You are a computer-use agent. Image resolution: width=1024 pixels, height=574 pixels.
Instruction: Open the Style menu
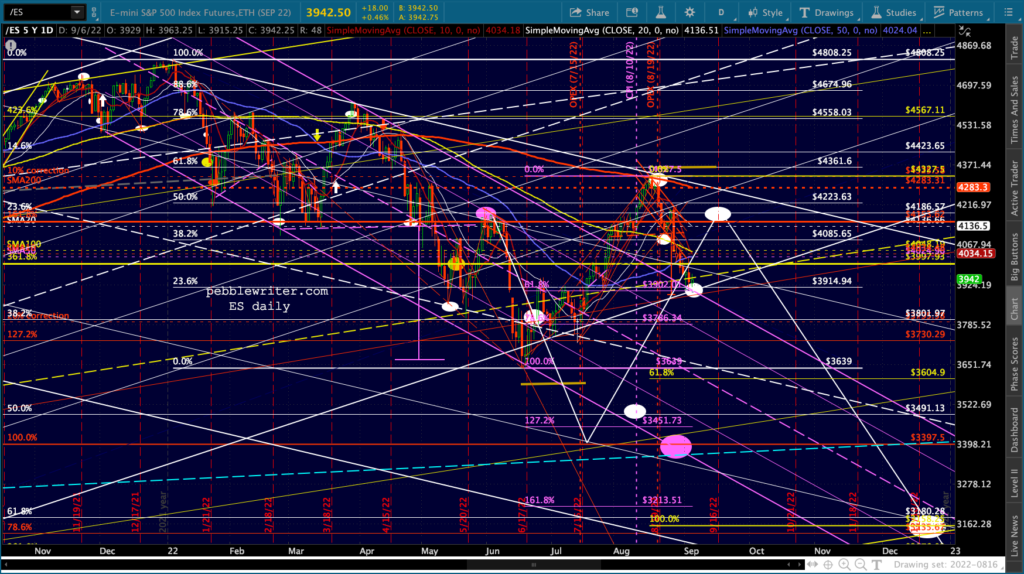click(x=765, y=12)
